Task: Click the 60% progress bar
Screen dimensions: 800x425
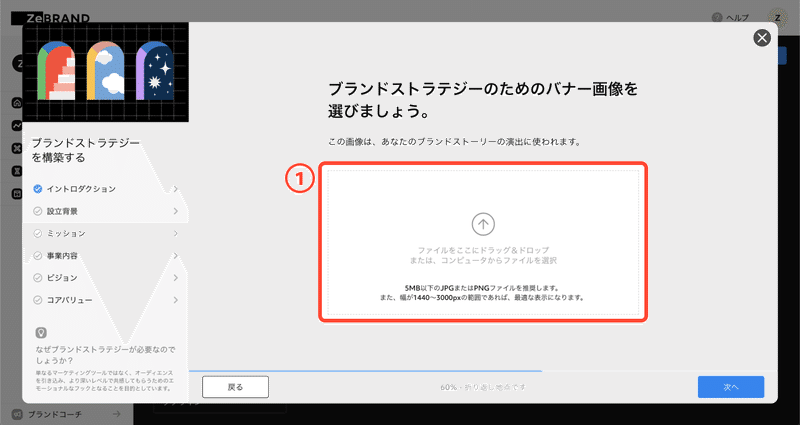Action: 365,371
